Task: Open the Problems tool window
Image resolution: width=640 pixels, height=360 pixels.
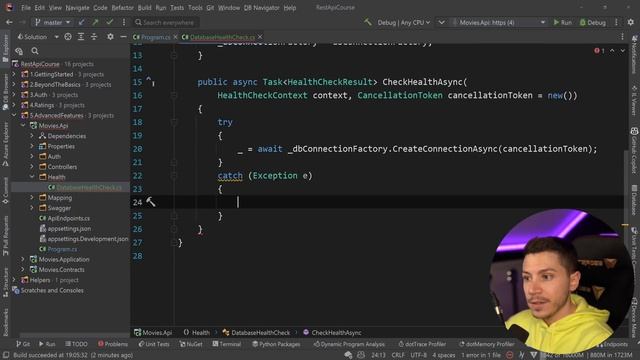Action: (x=113, y=344)
